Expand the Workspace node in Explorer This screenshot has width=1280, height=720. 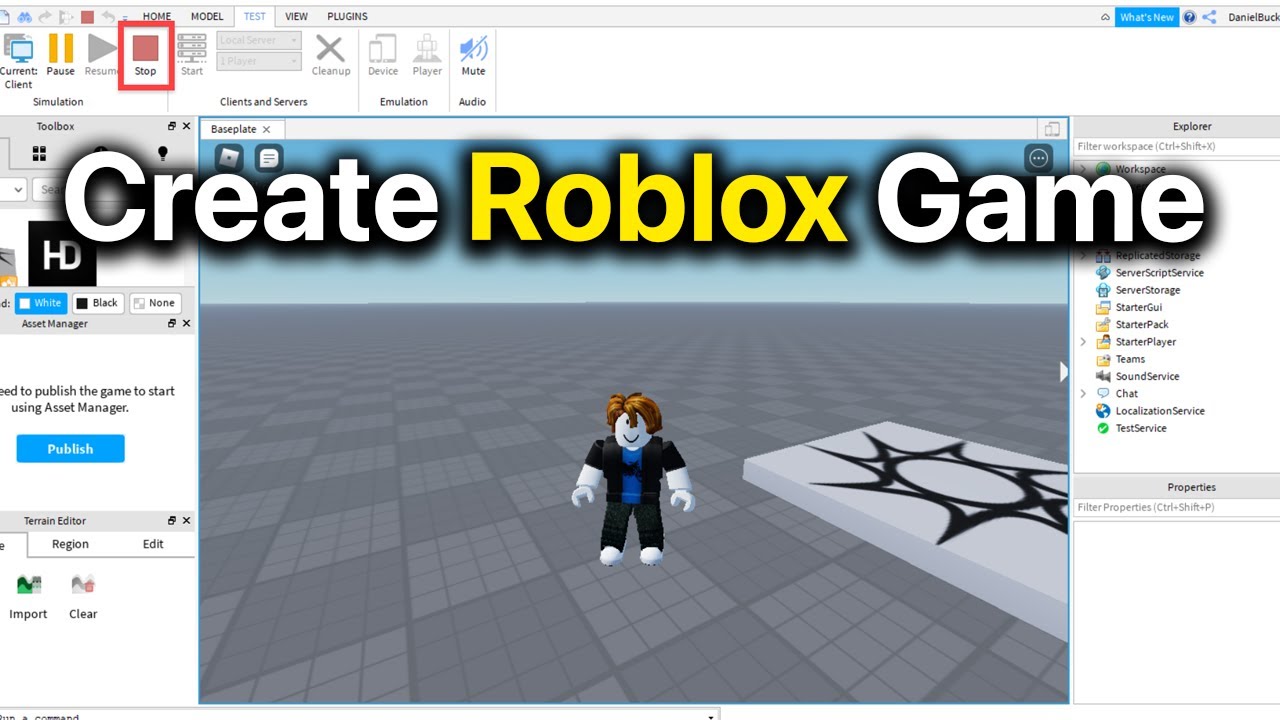(x=1084, y=169)
